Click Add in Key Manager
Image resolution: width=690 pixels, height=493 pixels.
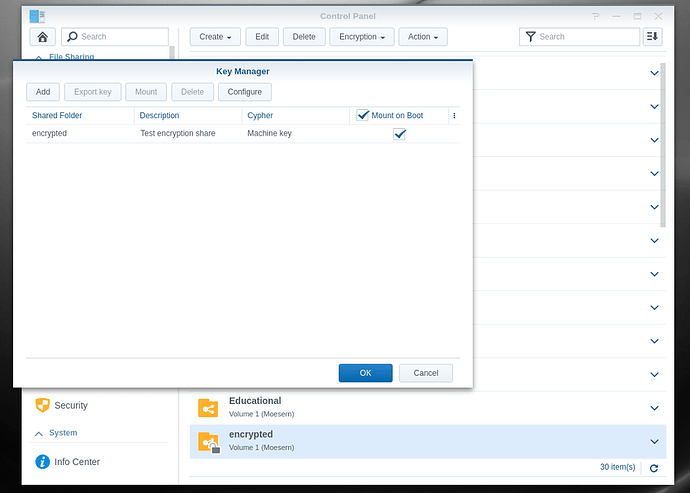(43, 92)
